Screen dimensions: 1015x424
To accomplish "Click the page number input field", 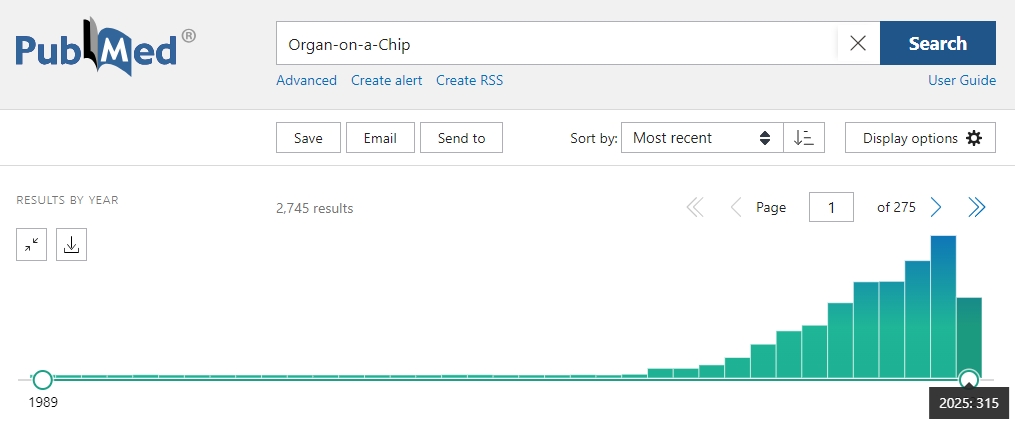I will coord(831,207).
